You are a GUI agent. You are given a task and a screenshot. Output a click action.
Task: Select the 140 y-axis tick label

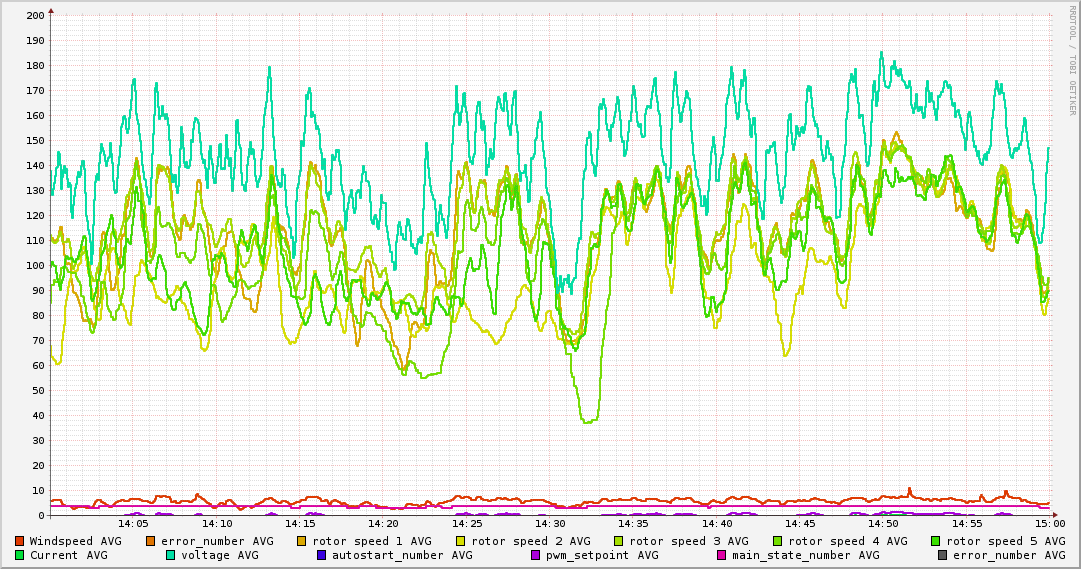pyautogui.click(x=34, y=166)
